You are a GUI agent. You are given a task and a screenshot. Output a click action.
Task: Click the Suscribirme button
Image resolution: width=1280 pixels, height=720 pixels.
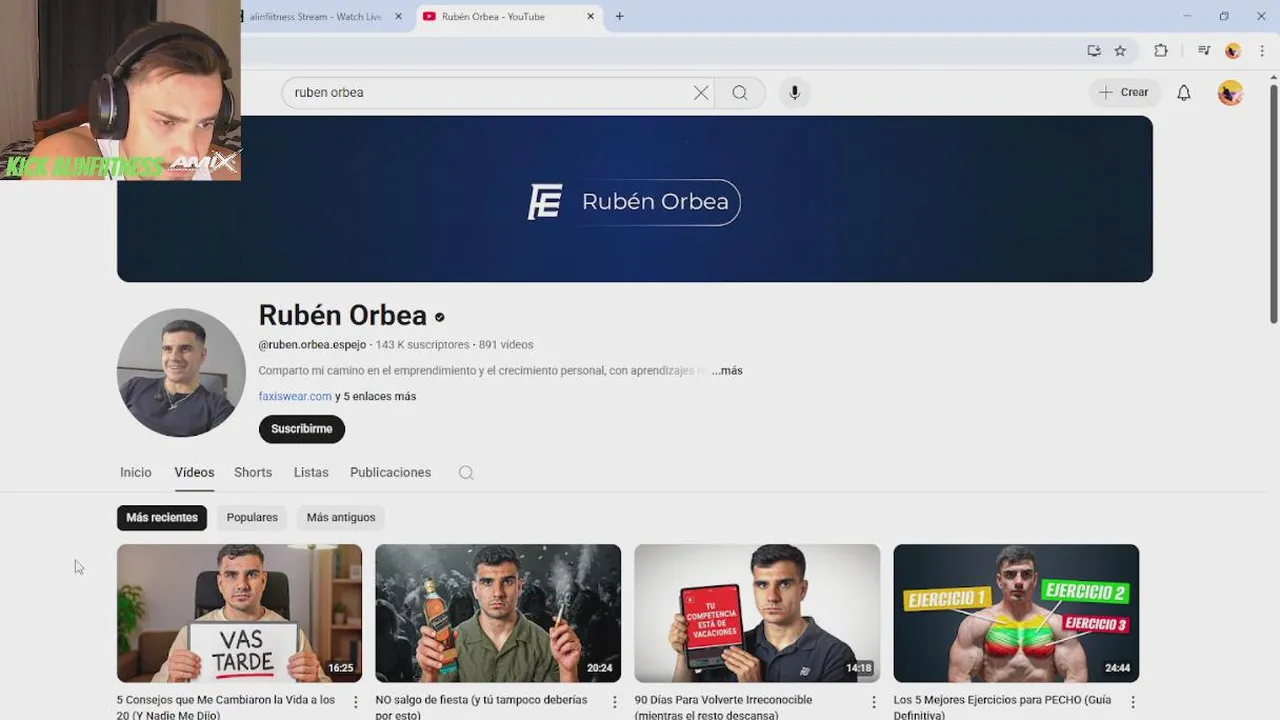[302, 429]
